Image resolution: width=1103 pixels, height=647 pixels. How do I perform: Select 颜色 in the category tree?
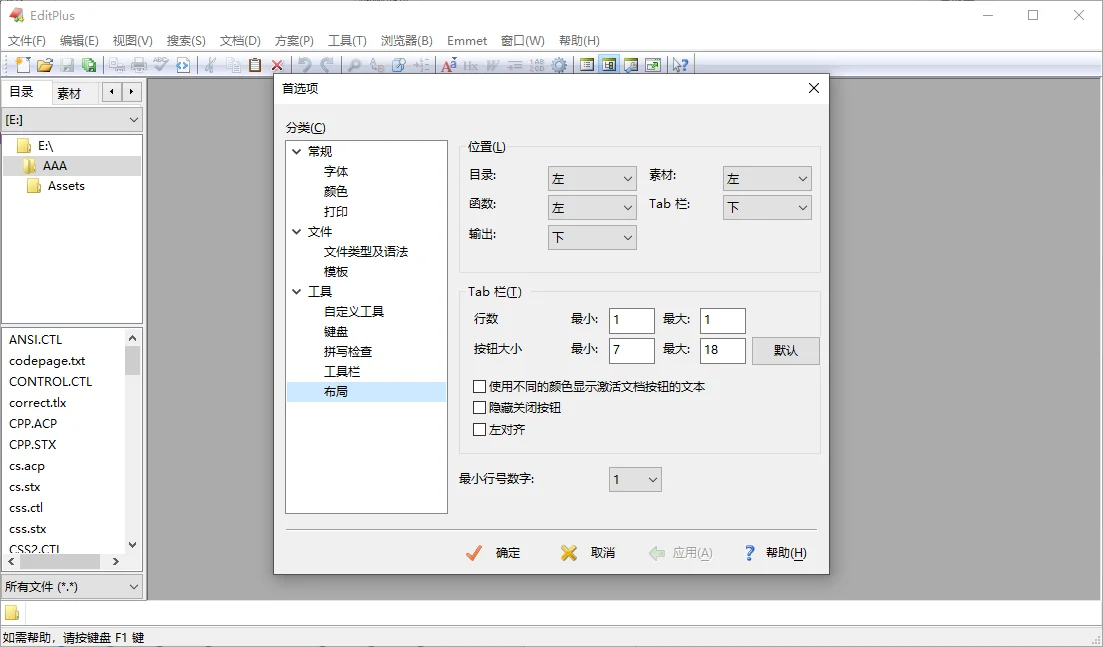tap(336, 191)
